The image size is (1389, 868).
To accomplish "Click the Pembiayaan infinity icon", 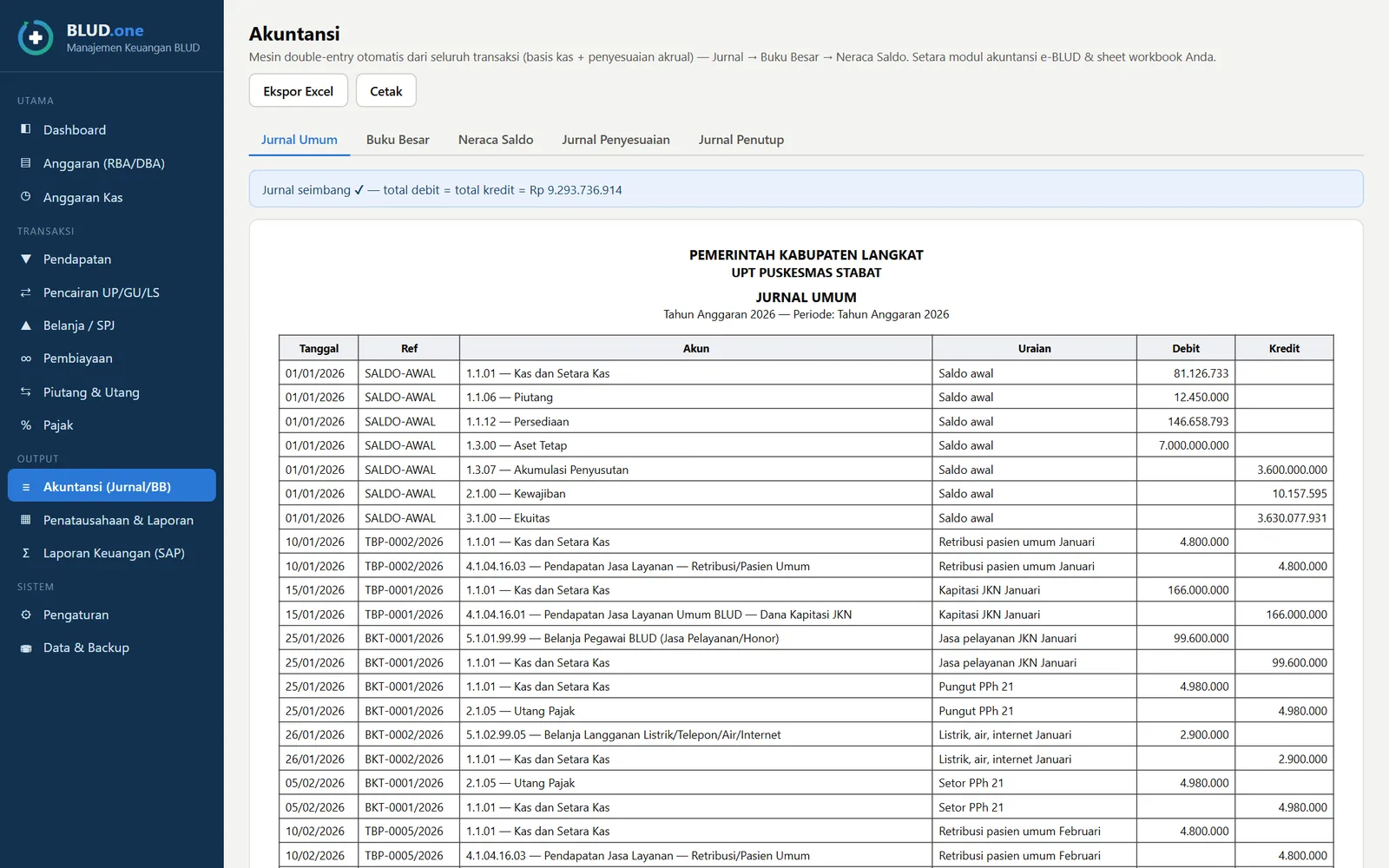I will pos(26,358).
